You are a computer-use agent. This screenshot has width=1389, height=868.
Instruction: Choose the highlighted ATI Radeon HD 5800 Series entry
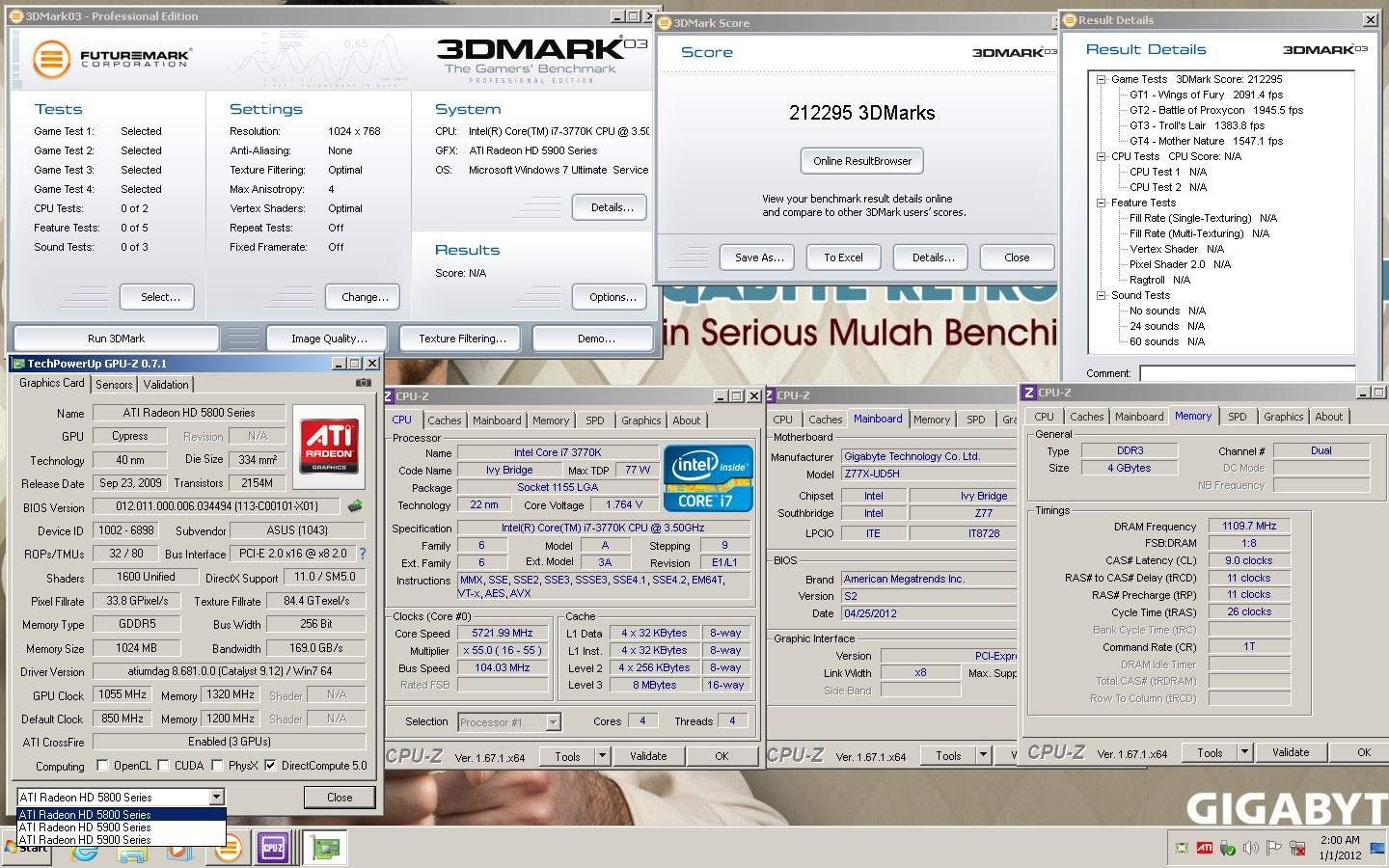click(121, 814)
